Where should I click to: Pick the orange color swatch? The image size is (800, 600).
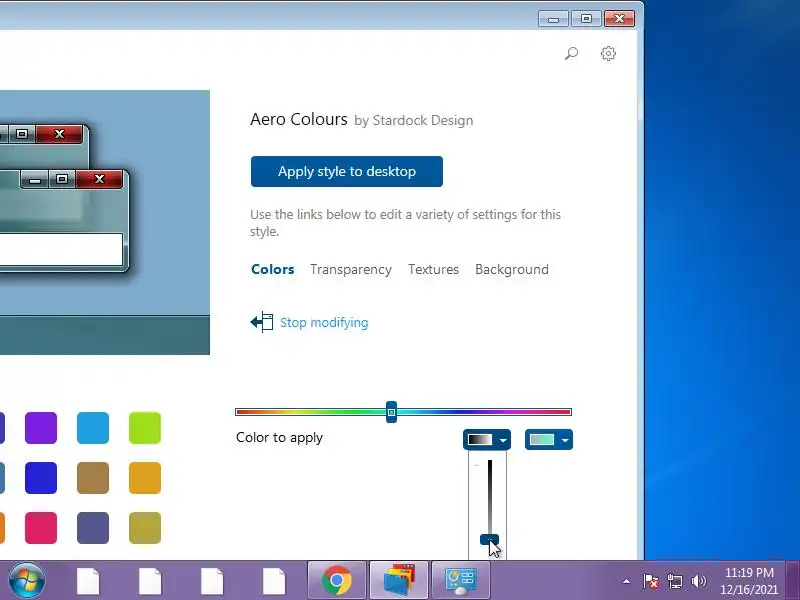(x=145, y=478)
